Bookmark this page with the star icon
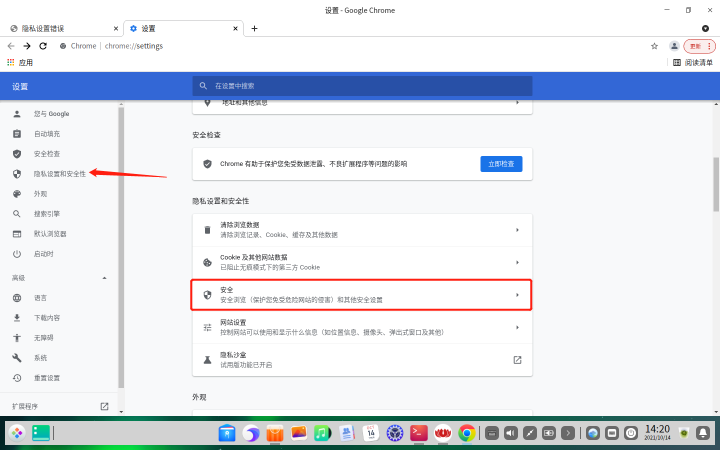 point(654,46)
